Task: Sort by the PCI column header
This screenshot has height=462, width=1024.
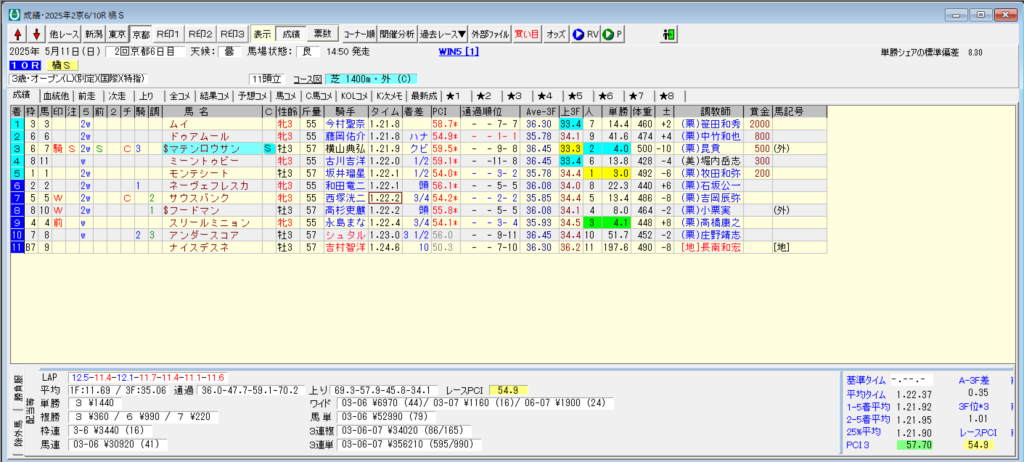Action: pos(445,112)
